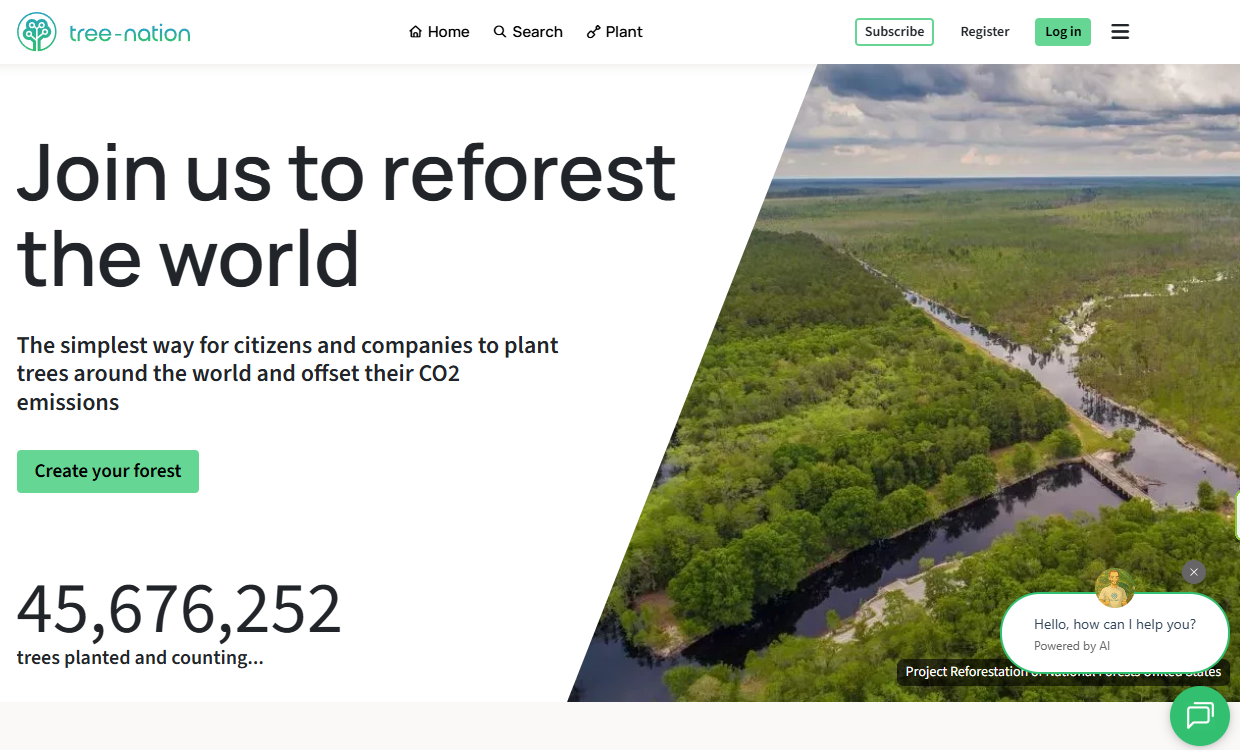Open the Register link
The width and height of the screenshot is (1240, 750).
pos(984,32)
